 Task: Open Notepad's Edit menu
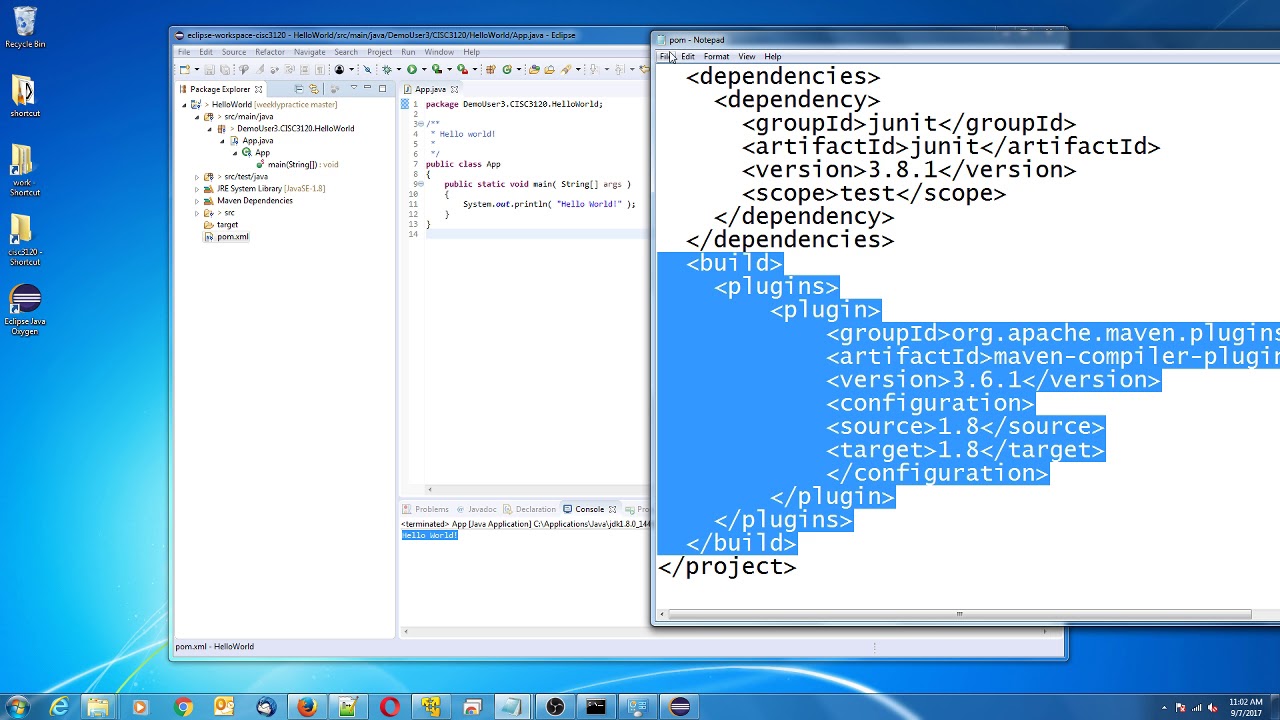point(688,56)
